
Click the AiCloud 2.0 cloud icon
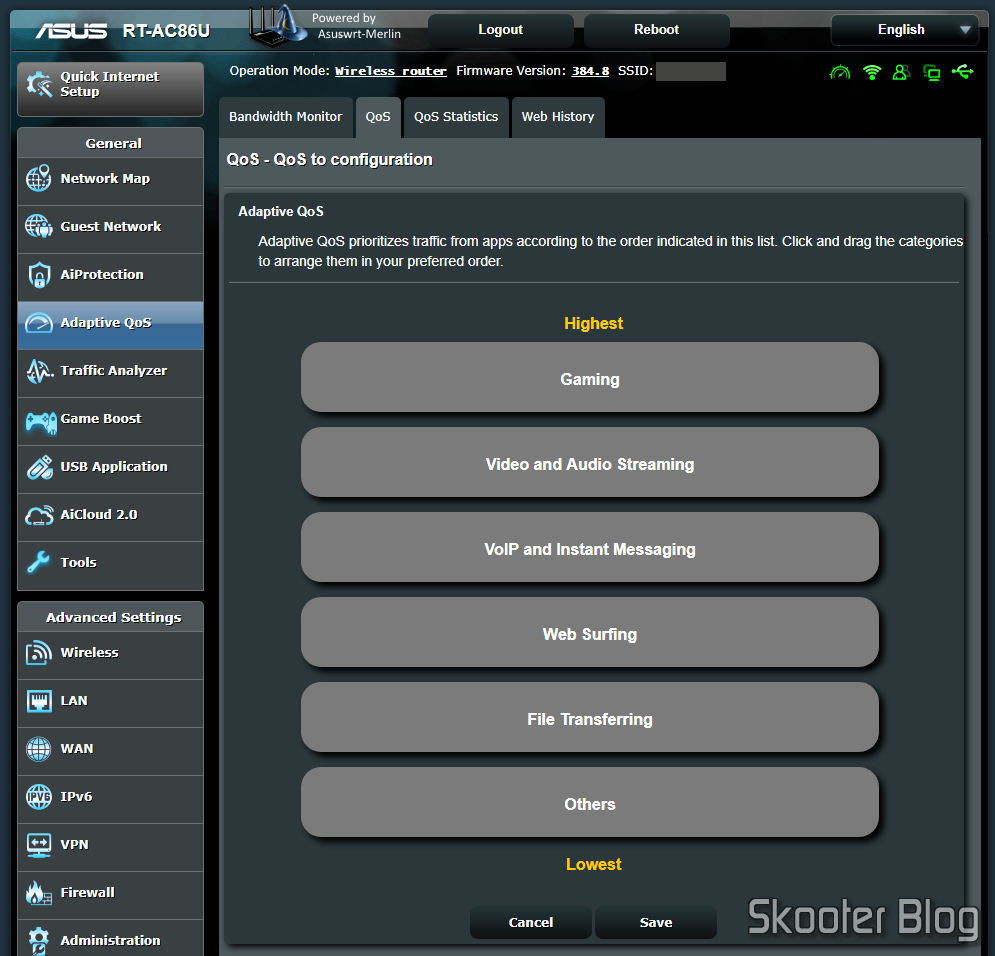pos(39,515)
